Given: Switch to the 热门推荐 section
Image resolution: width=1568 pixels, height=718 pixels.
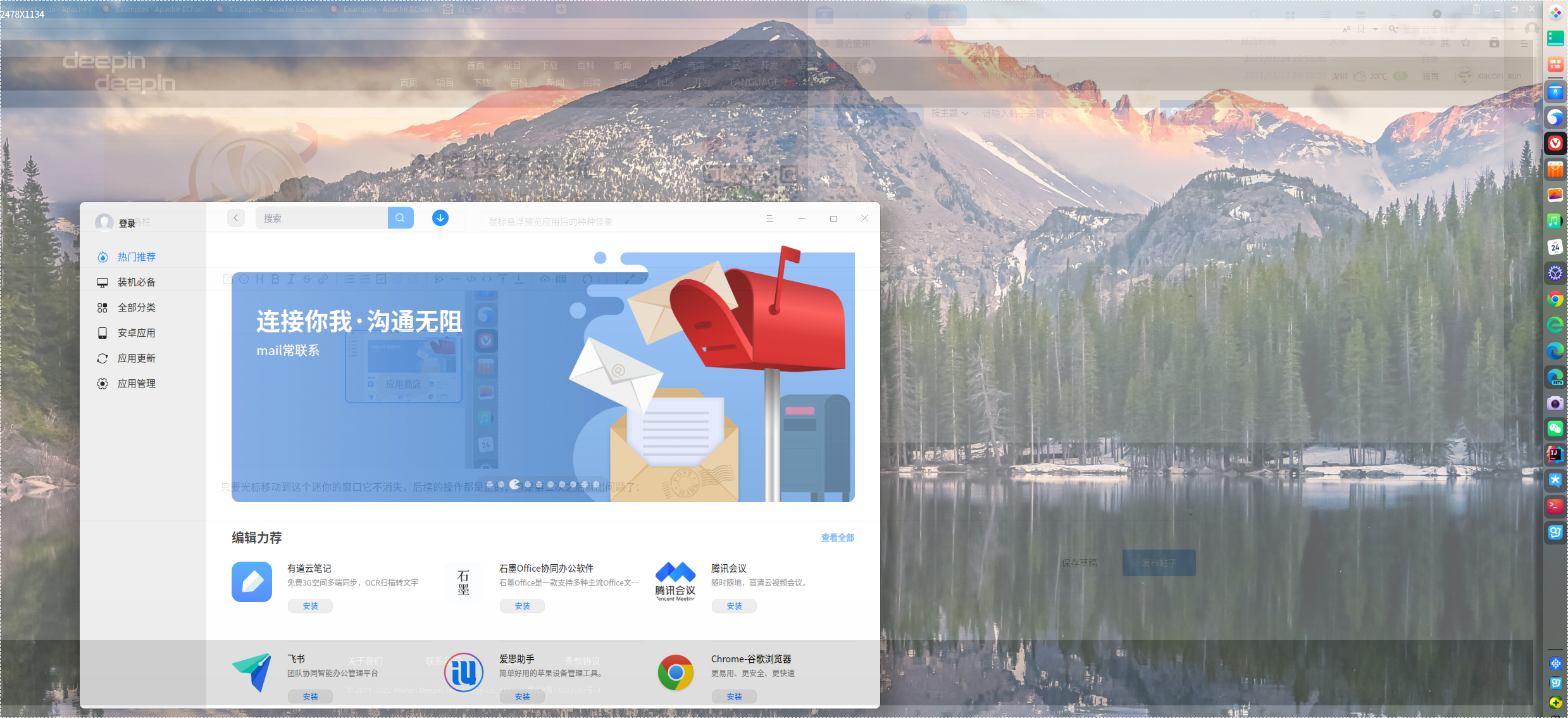Looking at the screenshot, I should pyautogui.click(x=135, y=256).
